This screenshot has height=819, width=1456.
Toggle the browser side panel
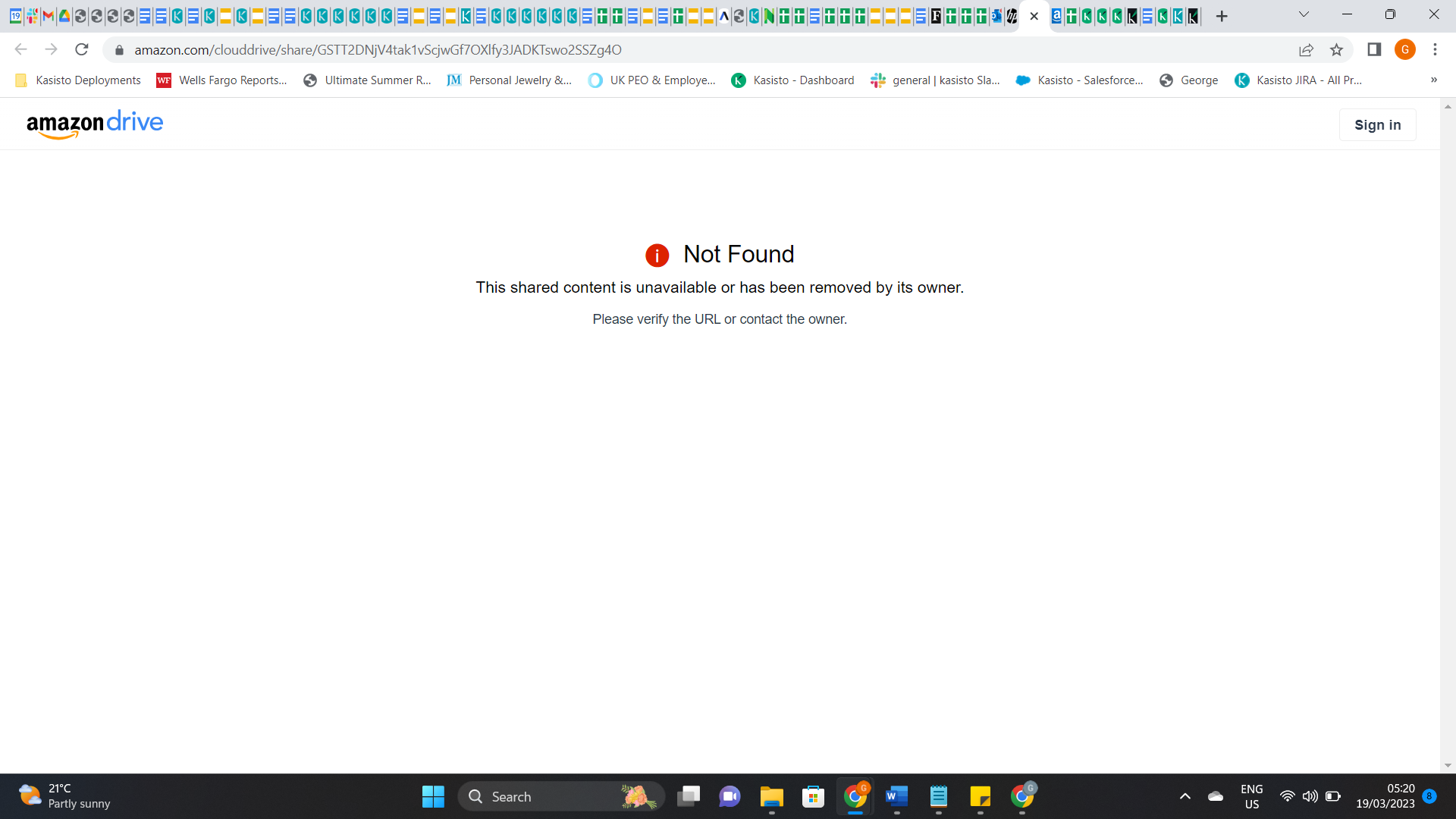click(x=1374, y=50)
